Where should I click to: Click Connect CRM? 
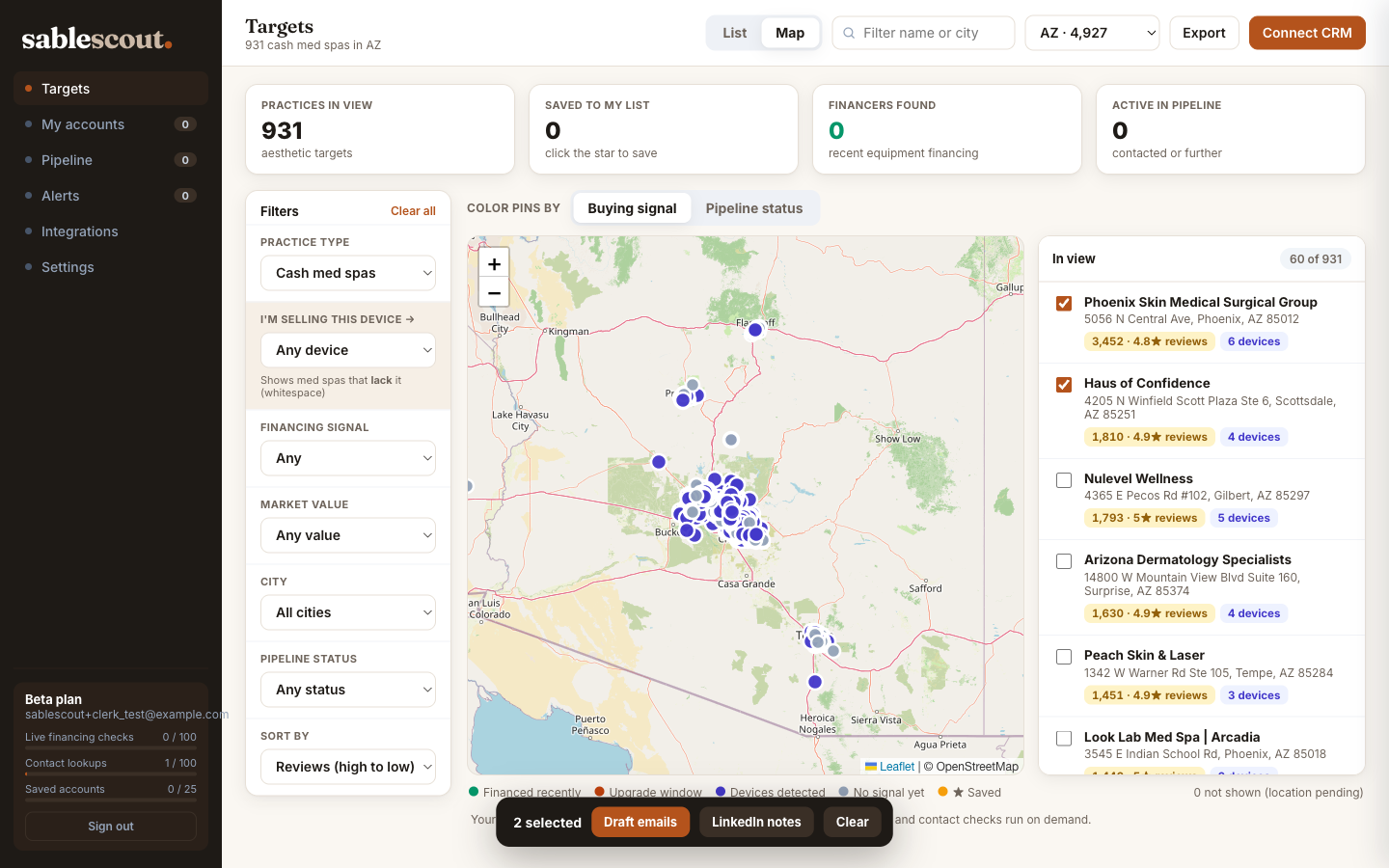pyautogui.click(x=1307, y=33)
